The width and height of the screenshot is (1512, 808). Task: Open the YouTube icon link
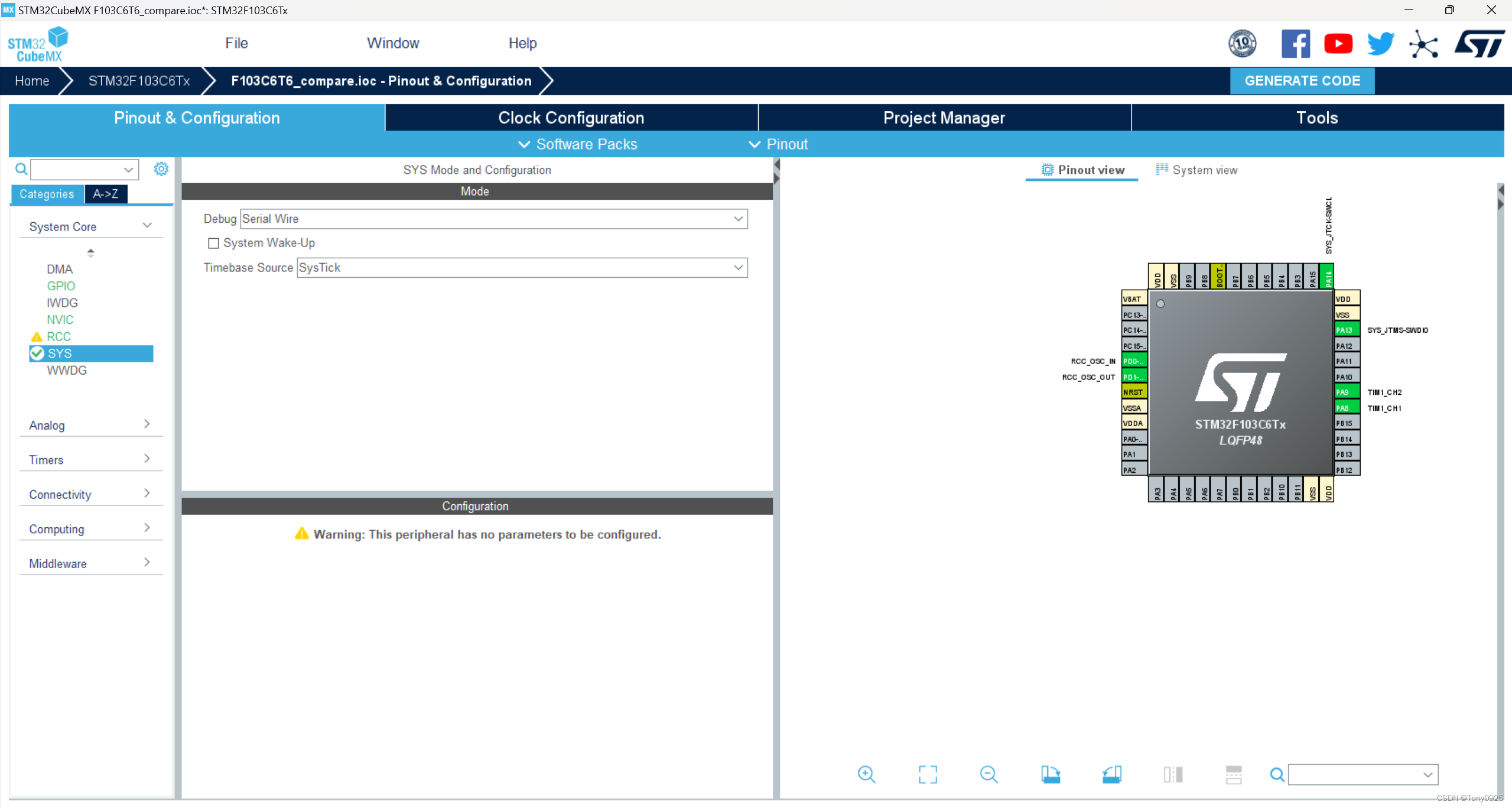(x=1338, y=44)
